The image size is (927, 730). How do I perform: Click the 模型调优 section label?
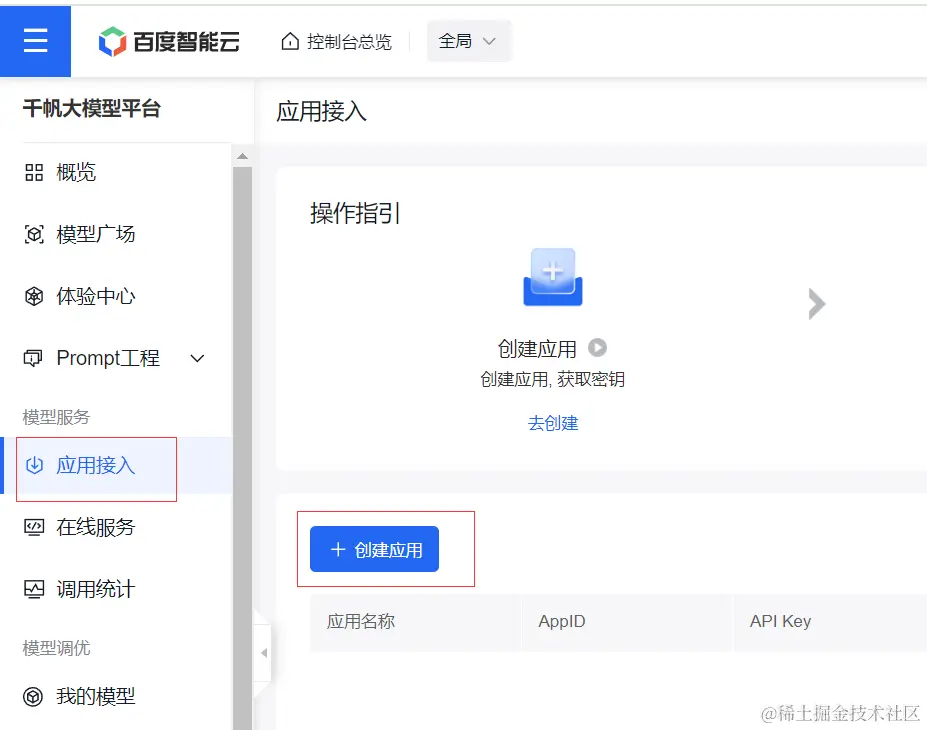tap(56, 648)
